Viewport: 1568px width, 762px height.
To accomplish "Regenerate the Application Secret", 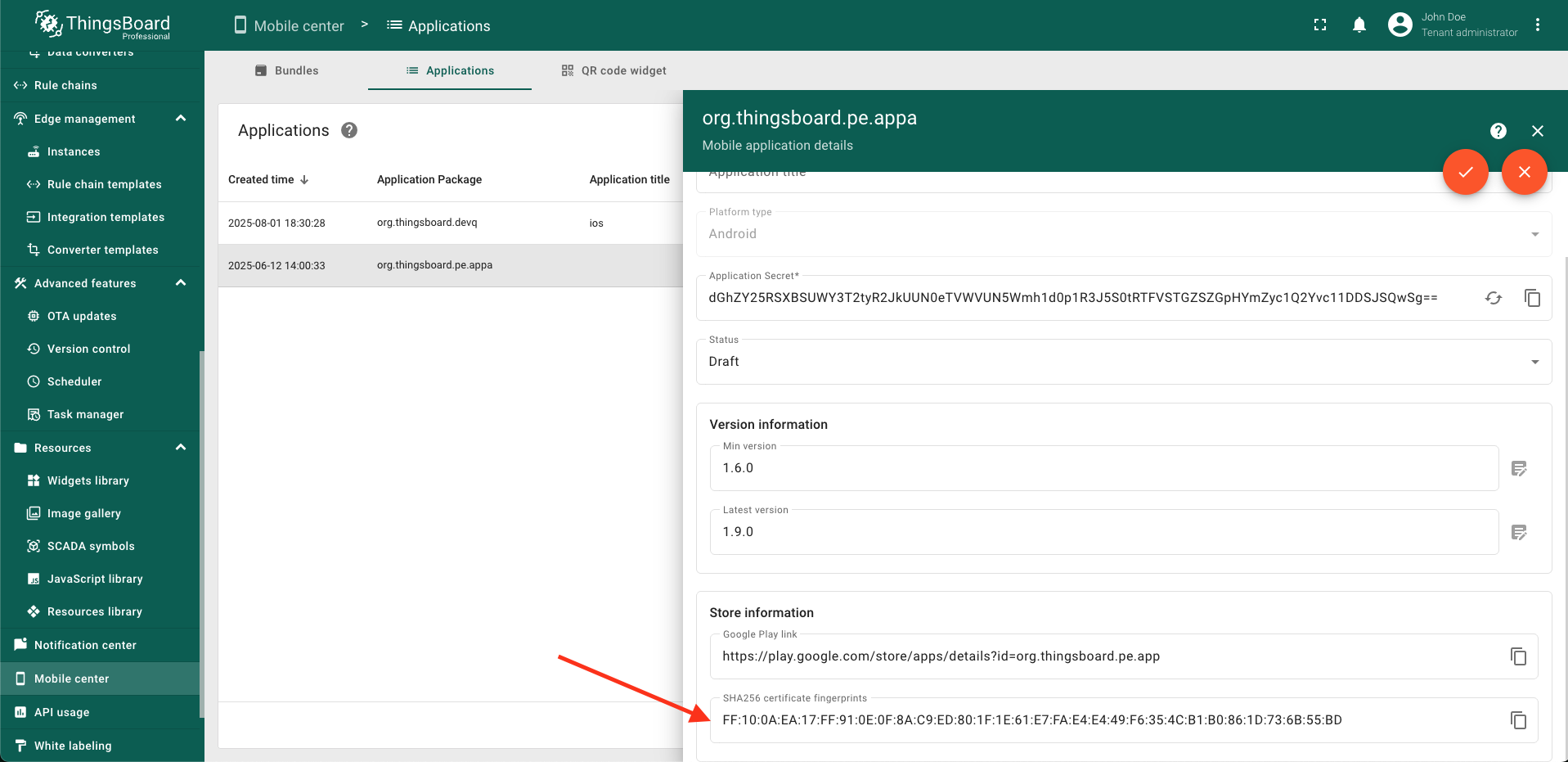I will 1493,298.
